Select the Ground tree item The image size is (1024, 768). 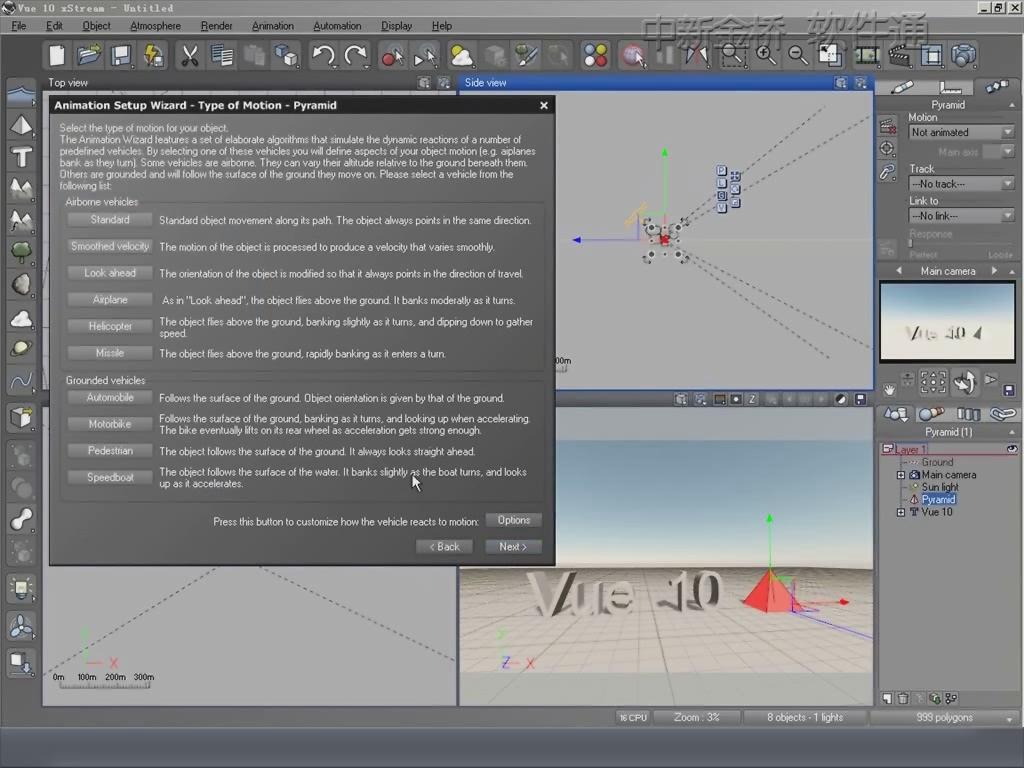click(x=937, y=462)
